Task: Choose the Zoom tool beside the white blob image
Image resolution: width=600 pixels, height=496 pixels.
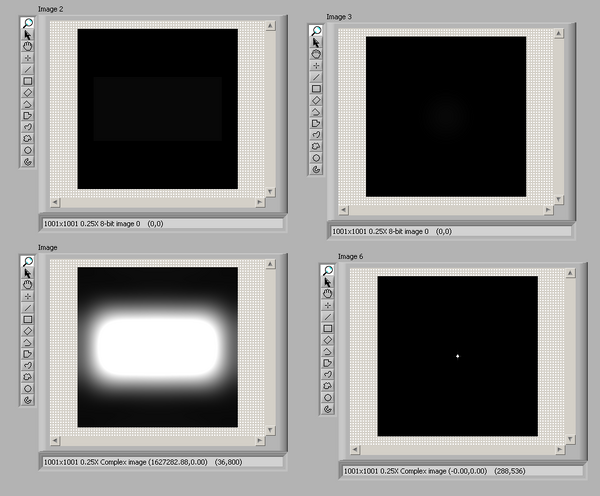Action: coord(28,262)
